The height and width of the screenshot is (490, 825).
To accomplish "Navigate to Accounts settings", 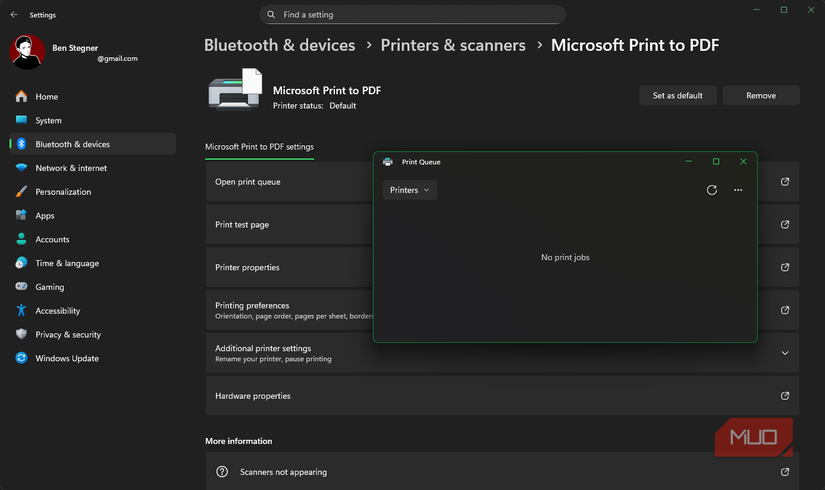I will click(x=93, y=239).
